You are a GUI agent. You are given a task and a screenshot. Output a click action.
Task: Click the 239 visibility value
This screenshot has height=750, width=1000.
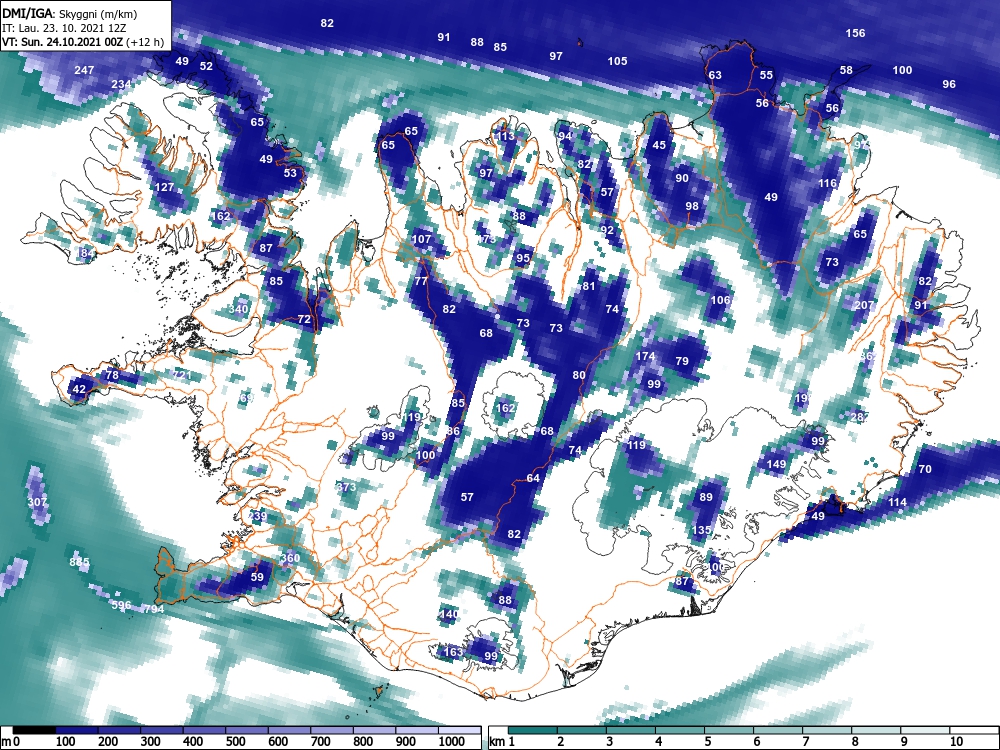tap(258, 516)
